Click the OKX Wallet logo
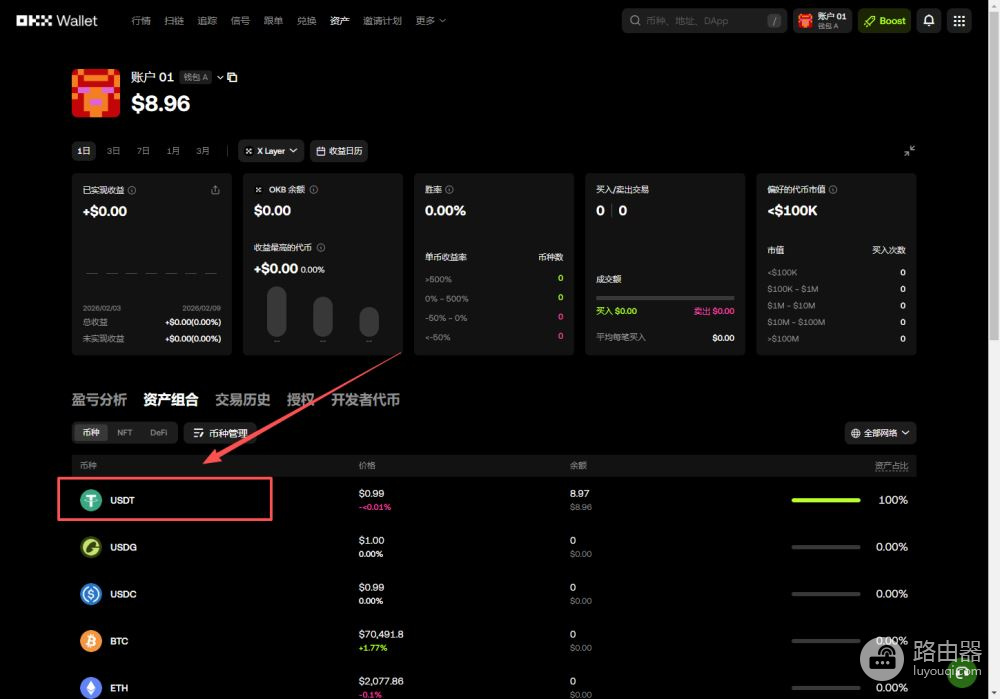This screenshot has width=1000, height=699. coord(57,20)
